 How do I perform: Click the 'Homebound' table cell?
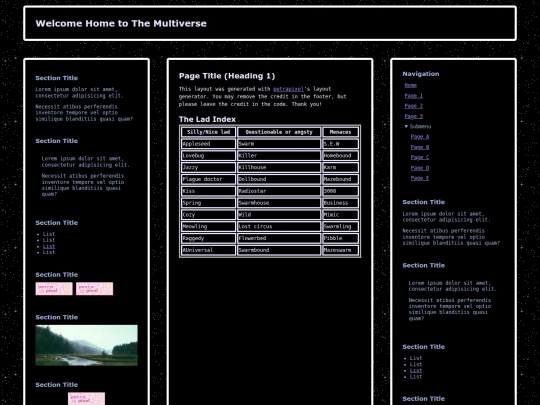(340, 156)
